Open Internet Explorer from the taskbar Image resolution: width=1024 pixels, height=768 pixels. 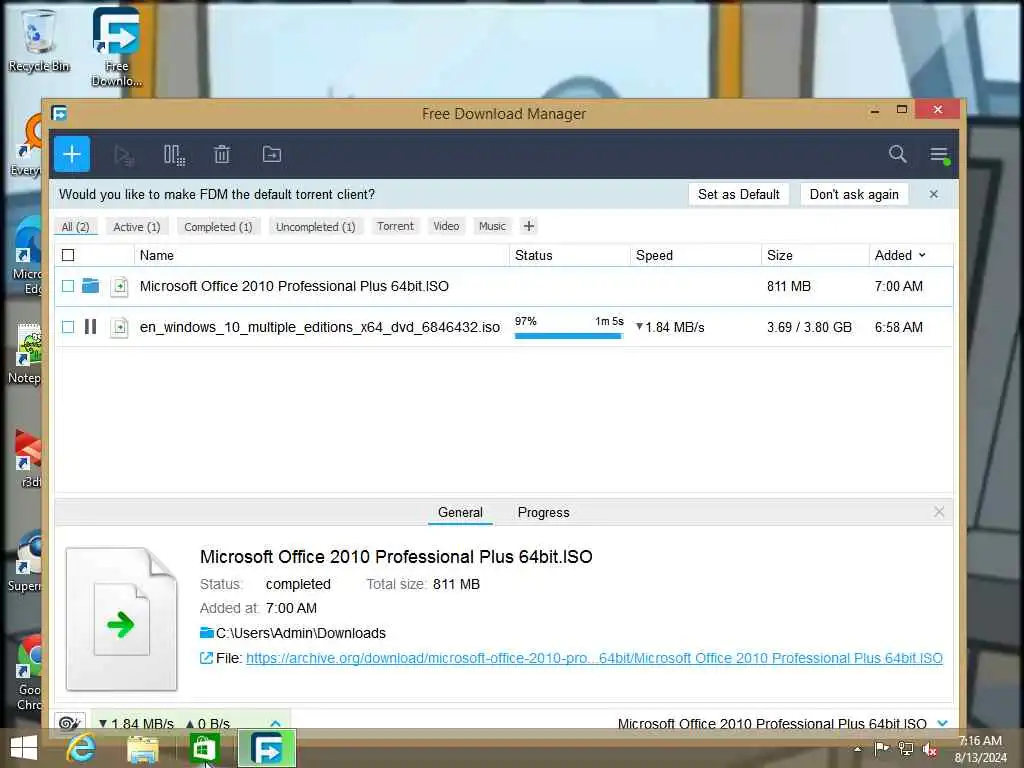(x=81, y=748)
